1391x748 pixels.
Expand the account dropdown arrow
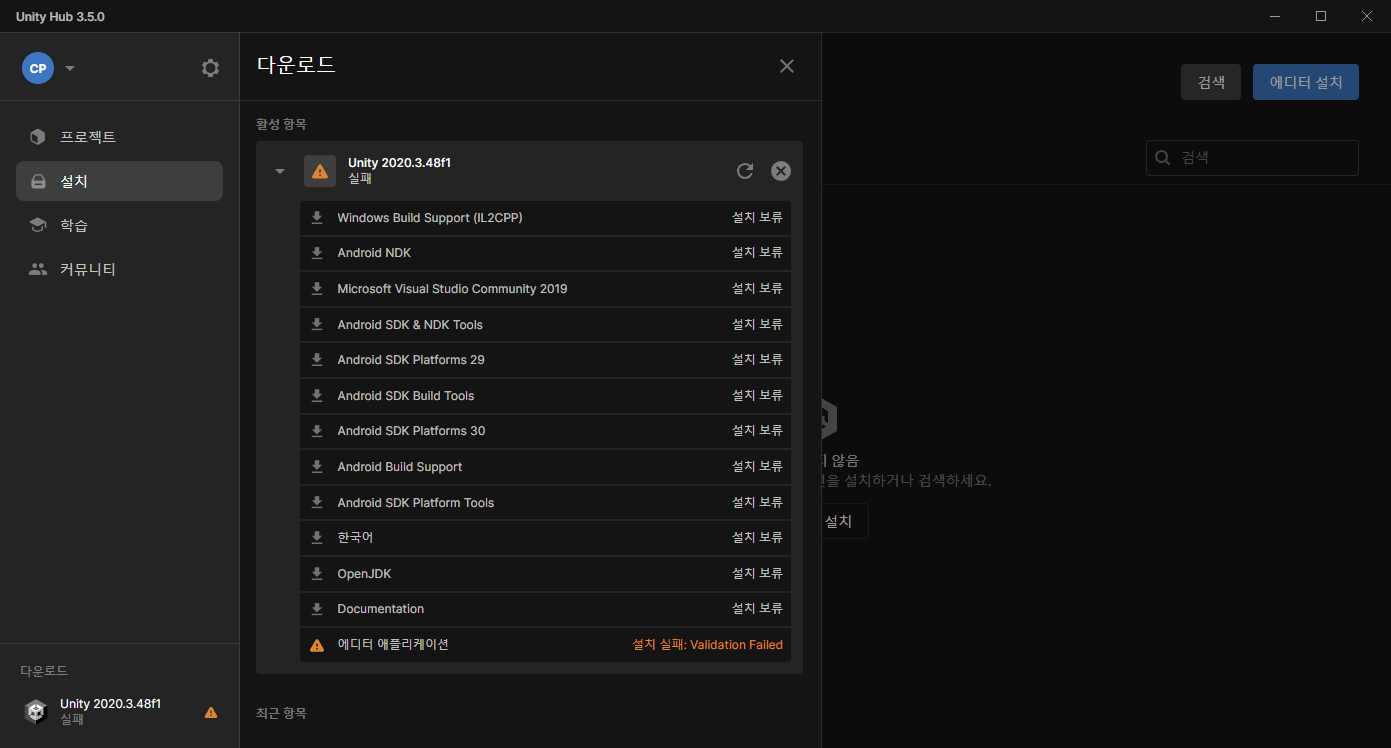point(70,68)
